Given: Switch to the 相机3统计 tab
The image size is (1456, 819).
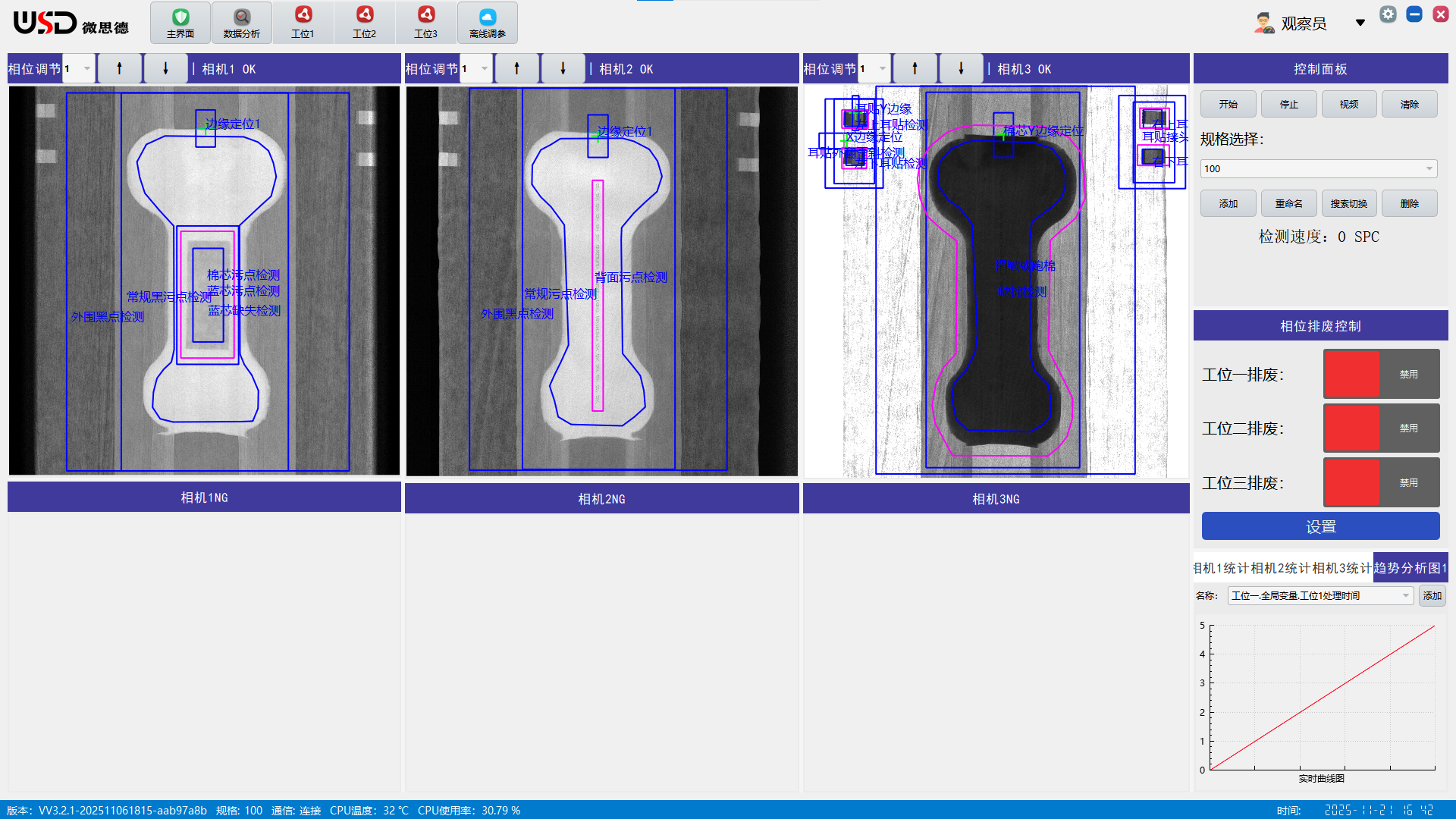Looking at the screenshot, I should point(1341,568).
